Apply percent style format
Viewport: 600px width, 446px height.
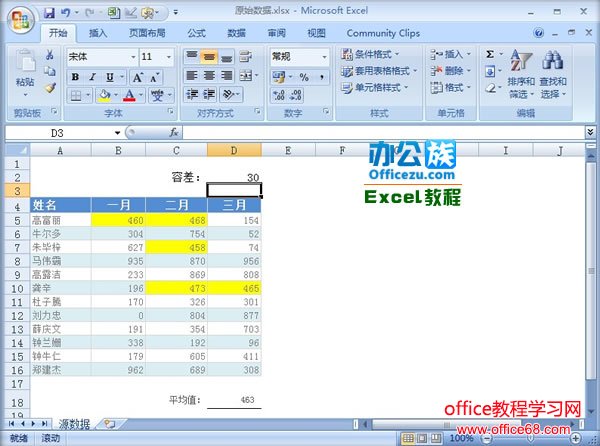coord(304,77)
